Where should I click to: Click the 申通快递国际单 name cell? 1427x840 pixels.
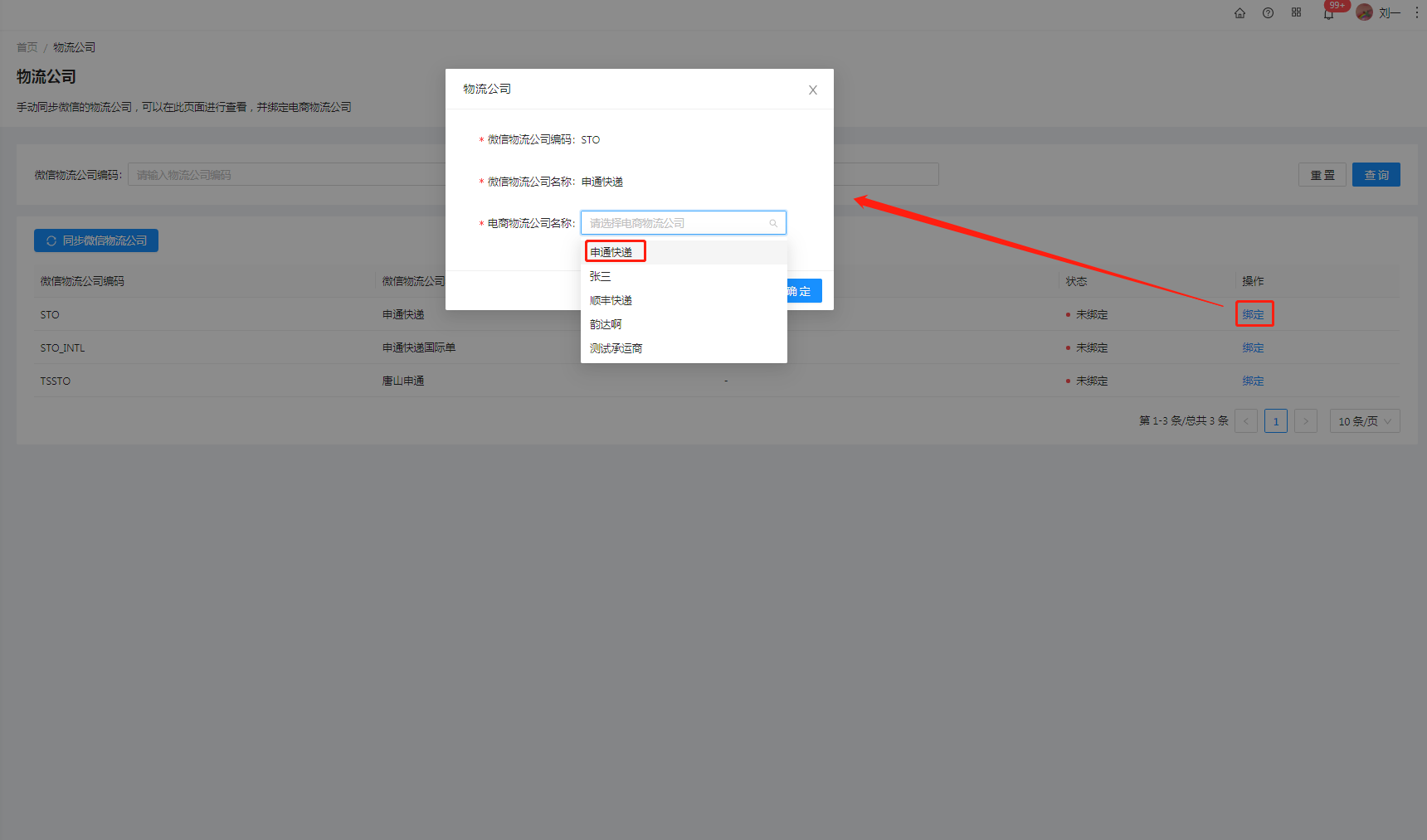[419, 347]
